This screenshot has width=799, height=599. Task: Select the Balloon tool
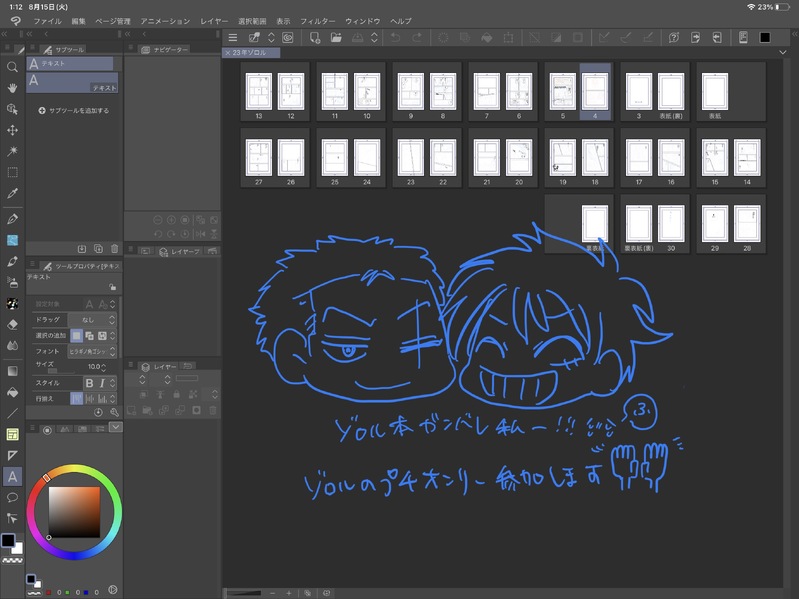(12, 498)
